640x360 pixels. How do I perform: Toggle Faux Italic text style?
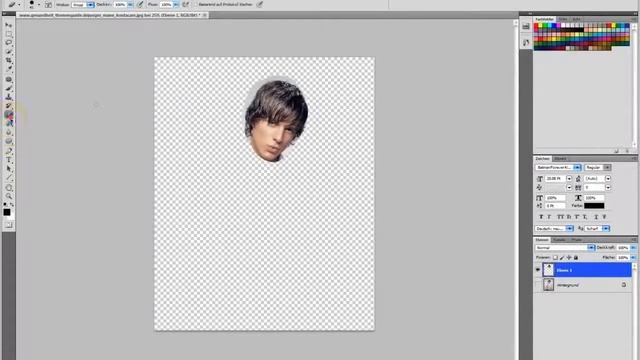549,217
